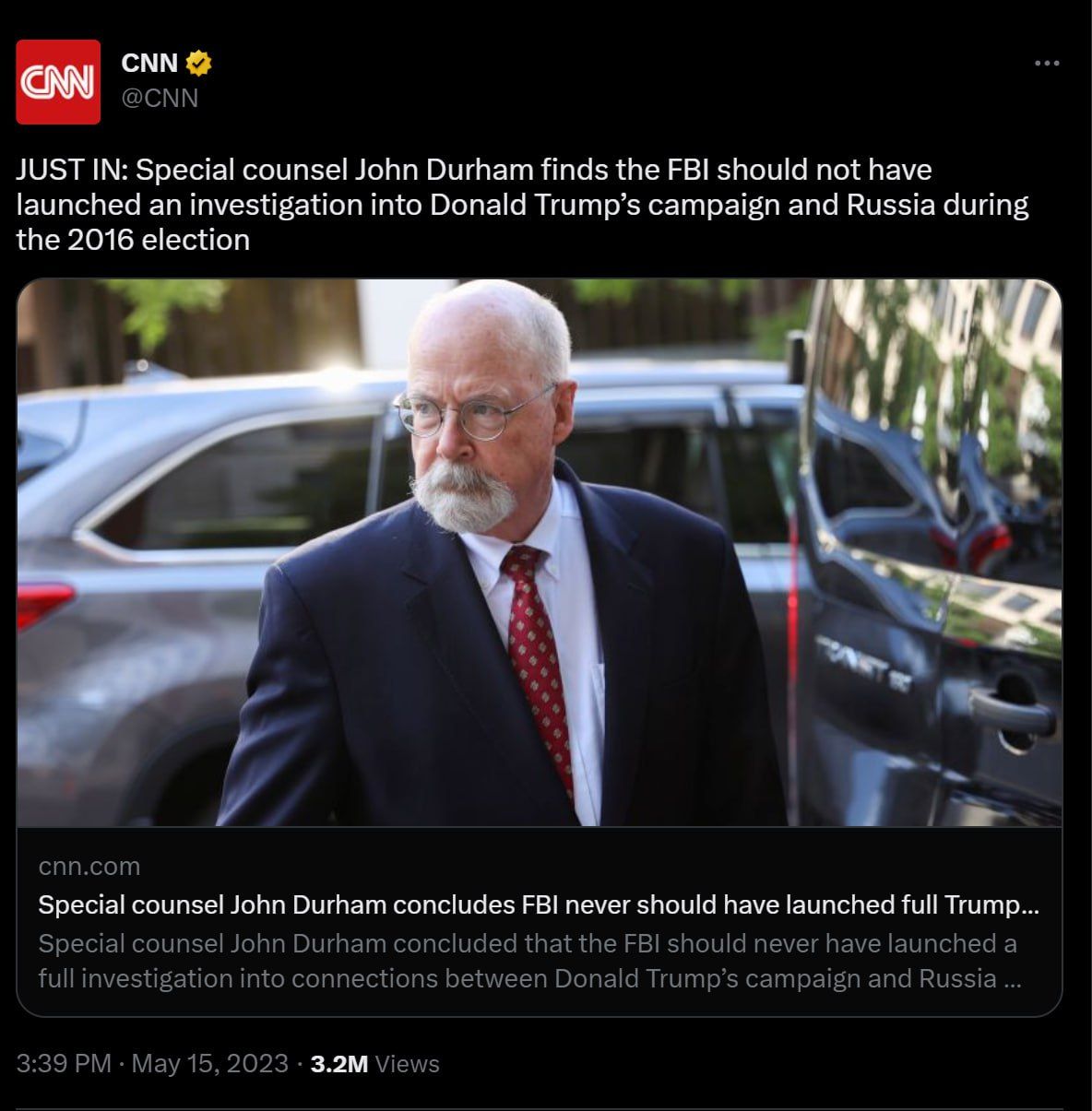The image size is (1092, 1111).
Task: Click the ellipsis ending the card headline
Action: (x=1030, y=906)
